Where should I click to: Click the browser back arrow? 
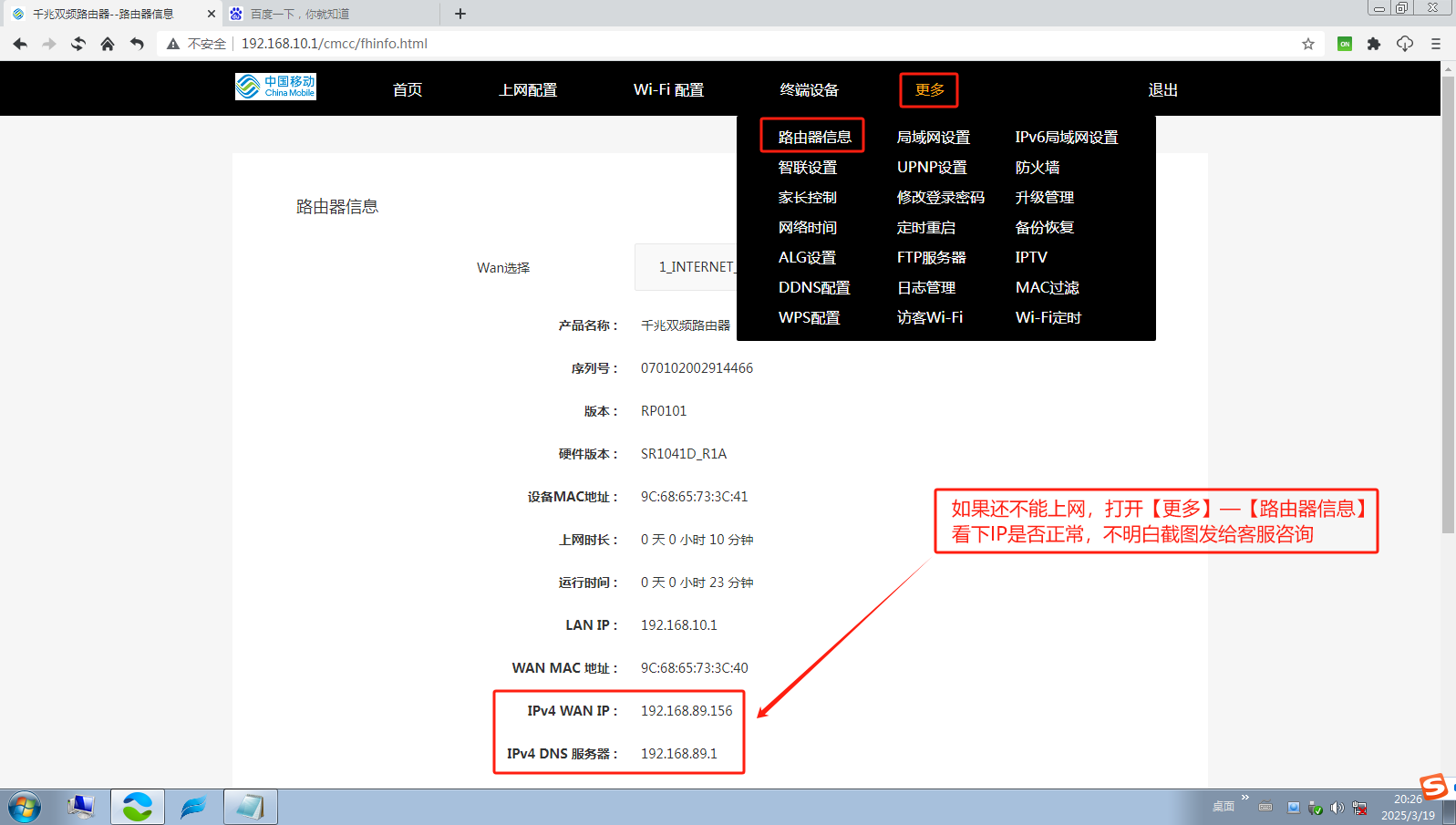coord(20,44)
